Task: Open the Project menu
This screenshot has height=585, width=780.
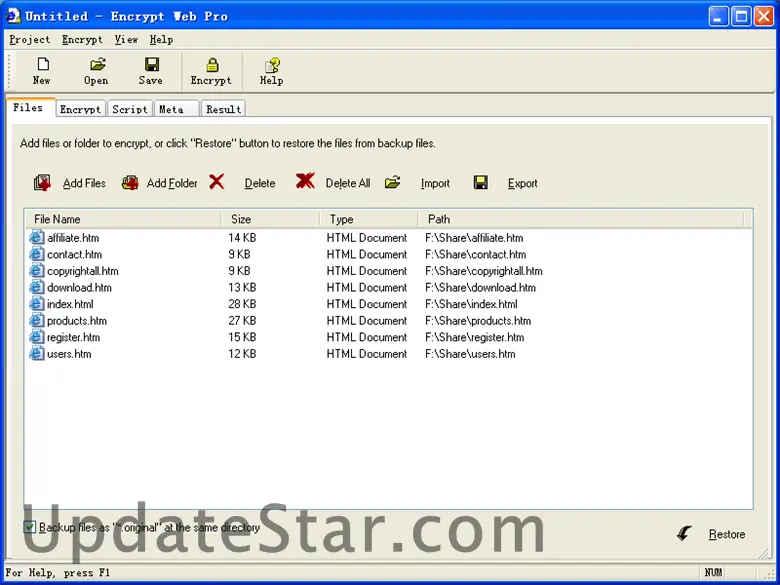Action: pos(30,40)
